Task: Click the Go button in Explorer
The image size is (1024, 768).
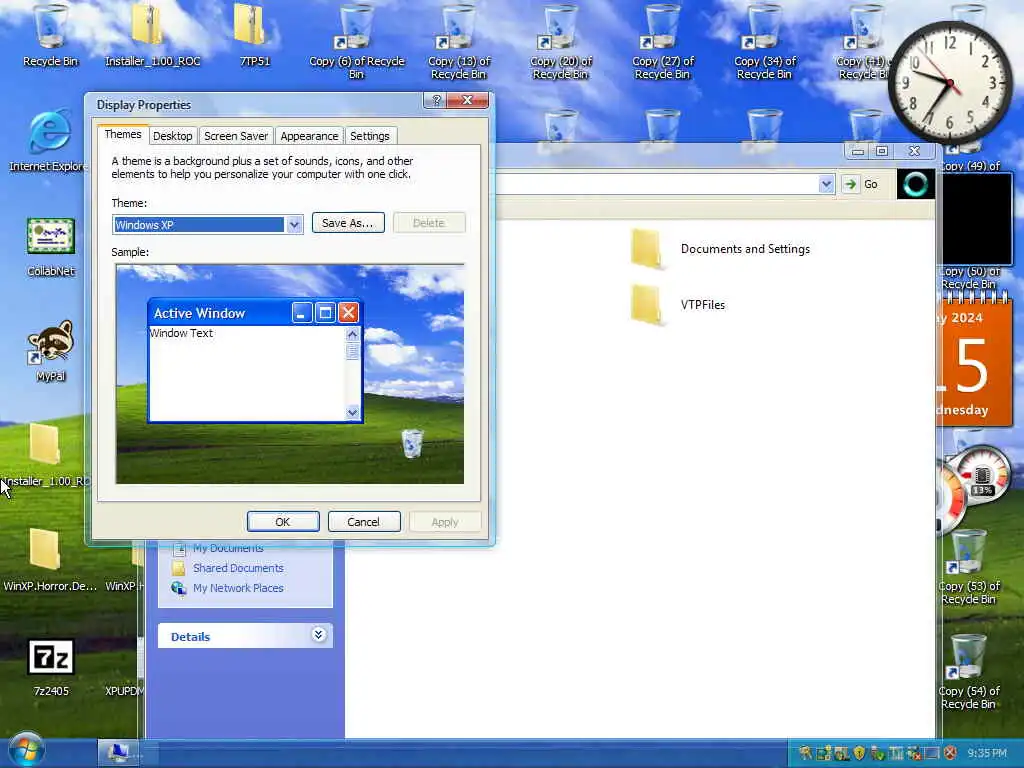Action: pos(861,184)
